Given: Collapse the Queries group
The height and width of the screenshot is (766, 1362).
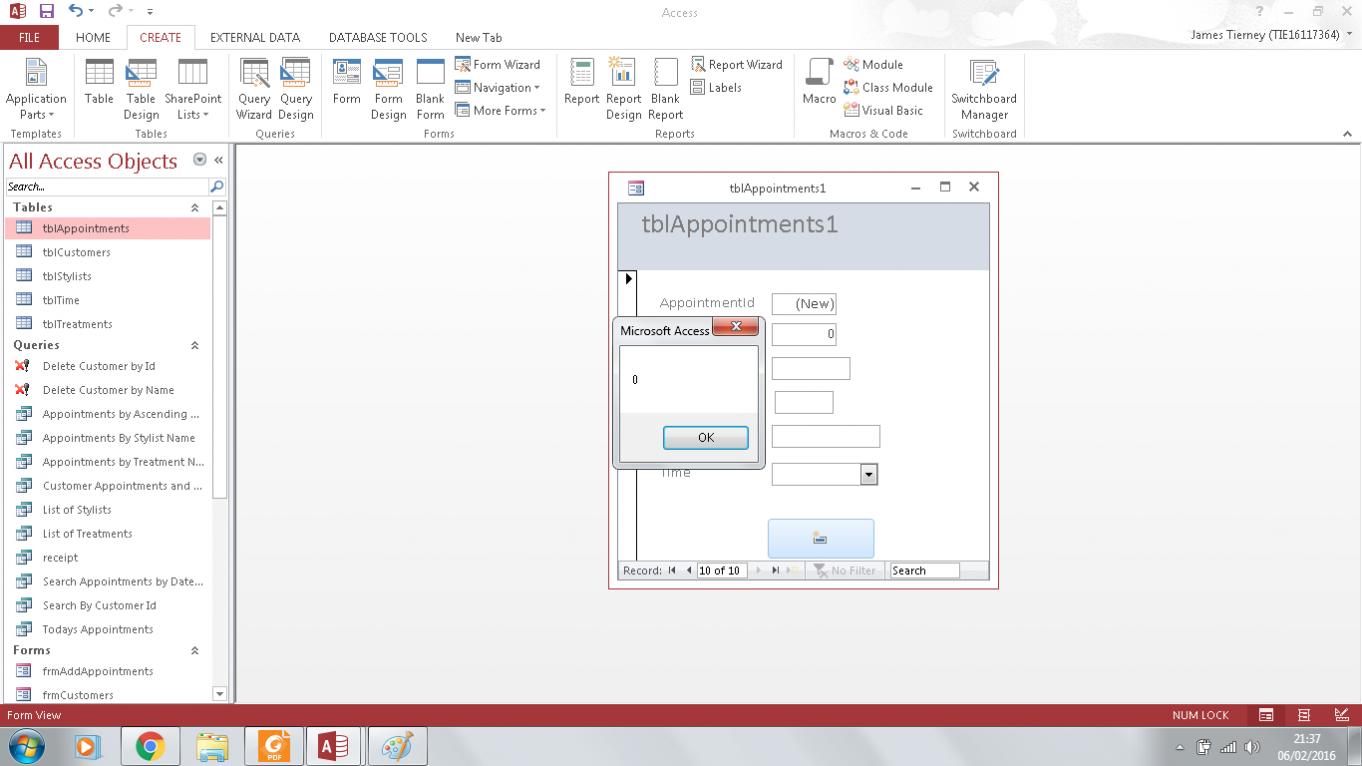Looking at the screenshot, I should tap(195, 345).
